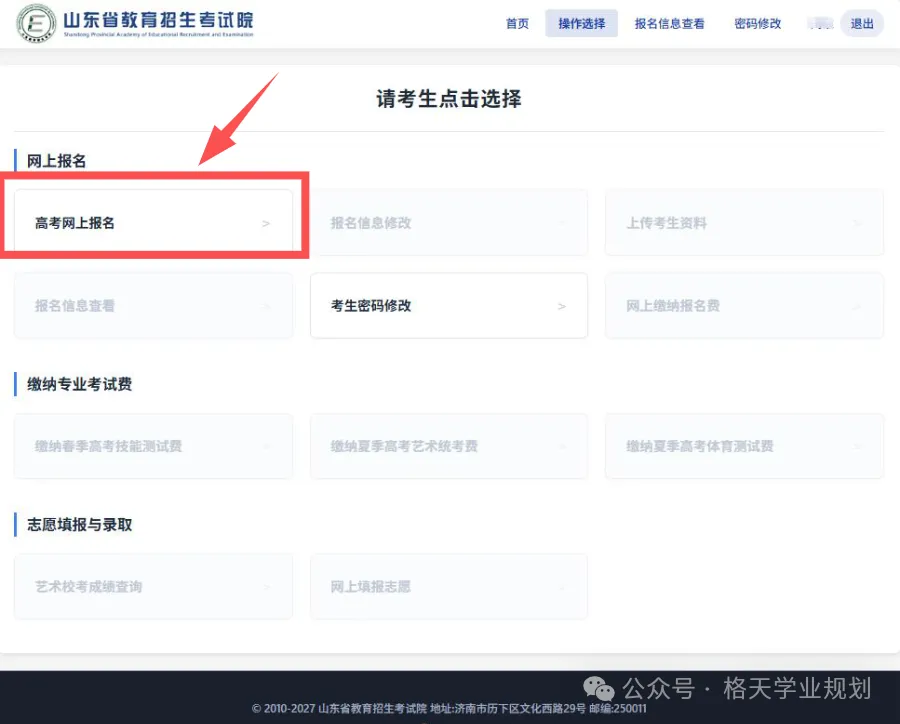
Task: Click the arrow on 考生密码修改 card
Action: pos(561,307)
